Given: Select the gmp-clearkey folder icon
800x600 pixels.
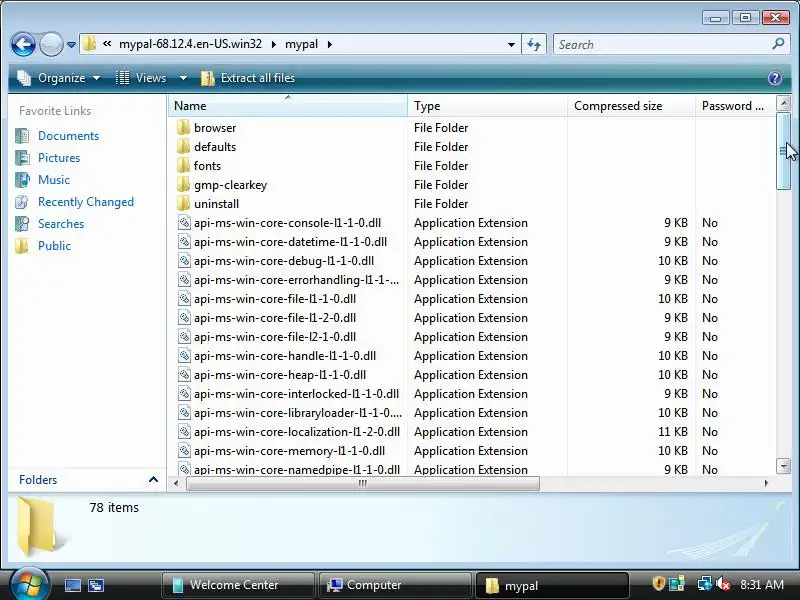Looking at the screenshot, I should pyautogui.click(x=183, y=185).
